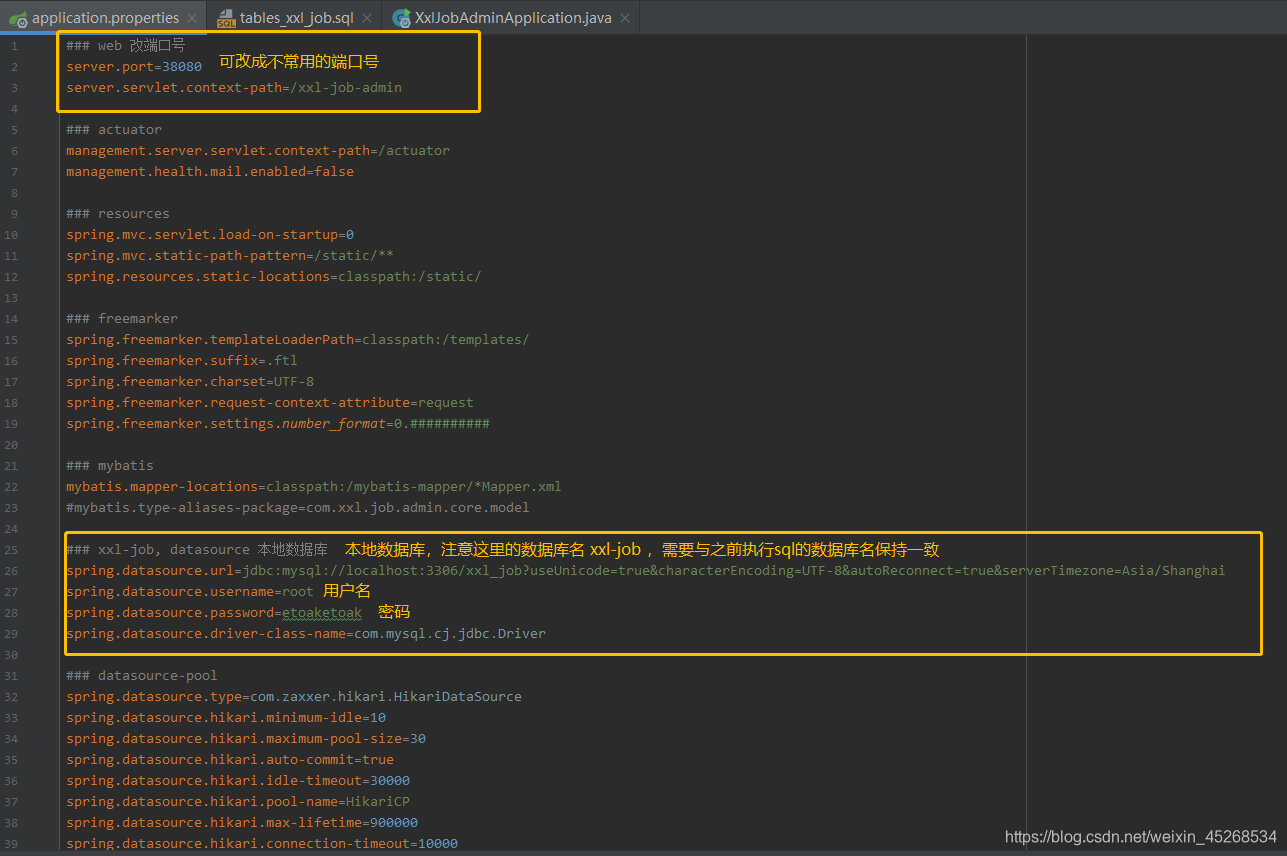Click the hikari.maximum-pool-size=30 line

[246, 738]
